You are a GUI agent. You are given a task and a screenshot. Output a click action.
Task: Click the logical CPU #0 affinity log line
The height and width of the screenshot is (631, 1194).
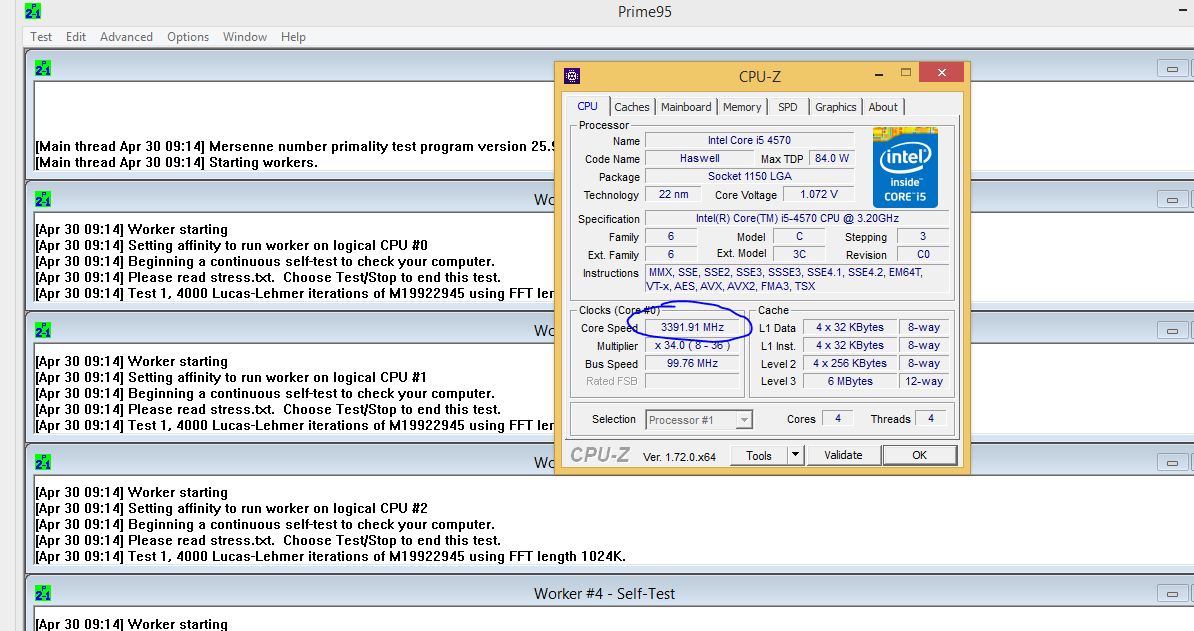pos(231,246)
